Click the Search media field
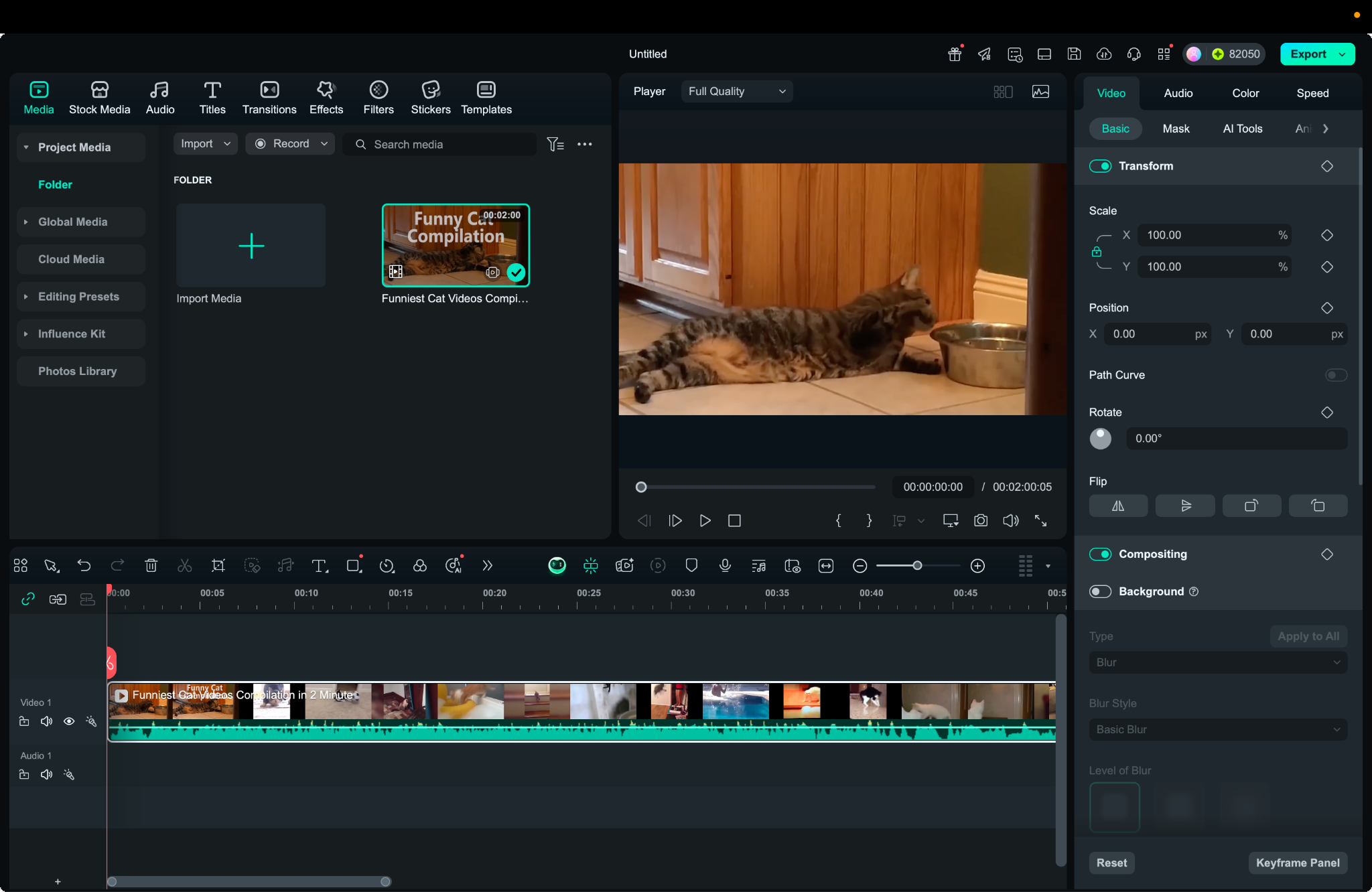The width and height of the screenshot is (1372, 892). (439, 144)
